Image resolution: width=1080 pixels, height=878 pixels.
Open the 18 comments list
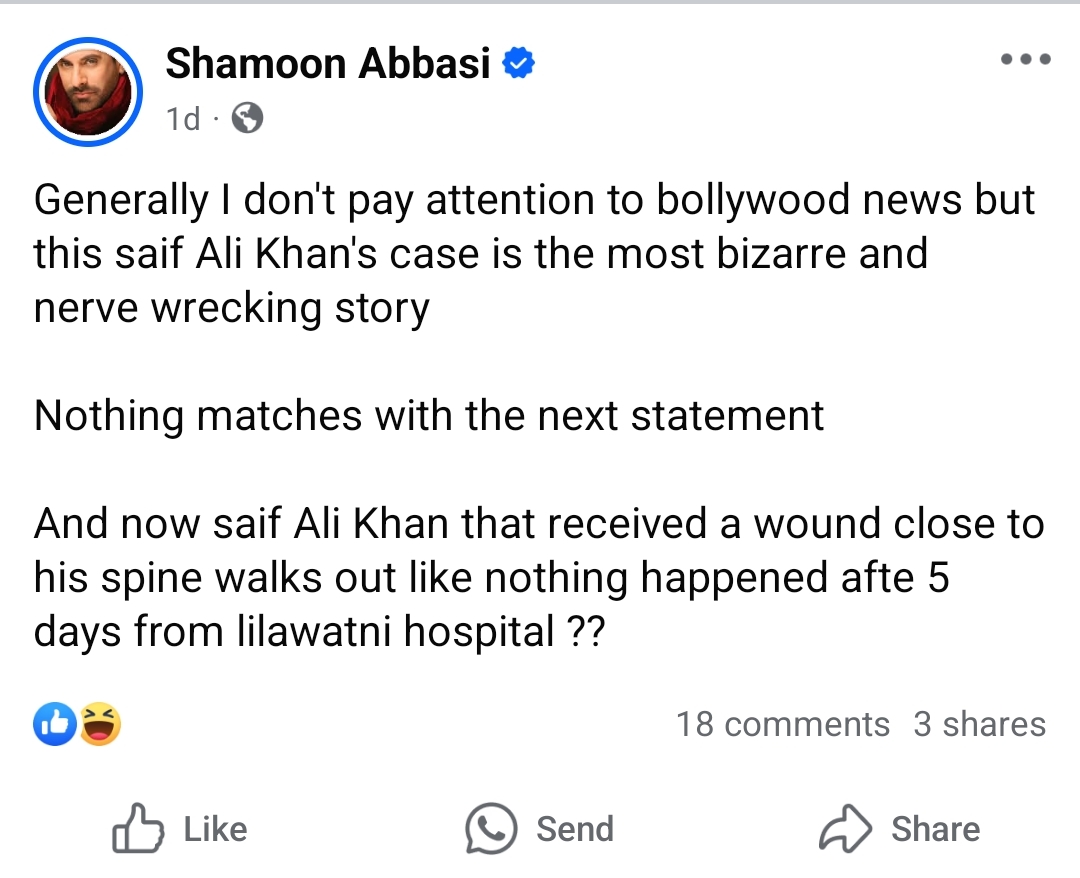(783, 724)
